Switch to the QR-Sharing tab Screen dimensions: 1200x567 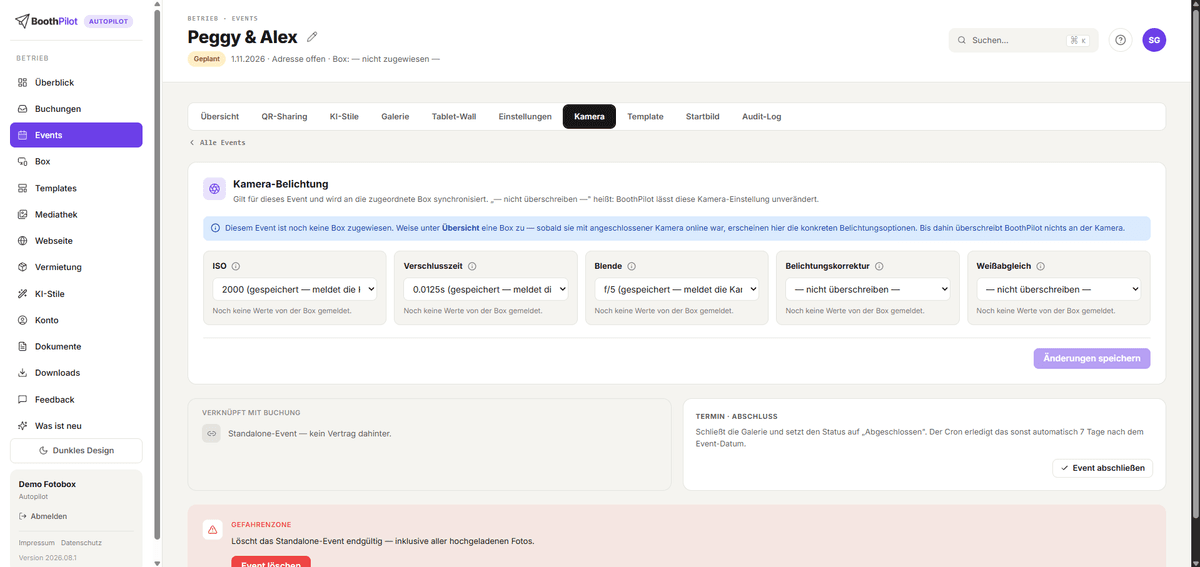(x=284, y=117)
